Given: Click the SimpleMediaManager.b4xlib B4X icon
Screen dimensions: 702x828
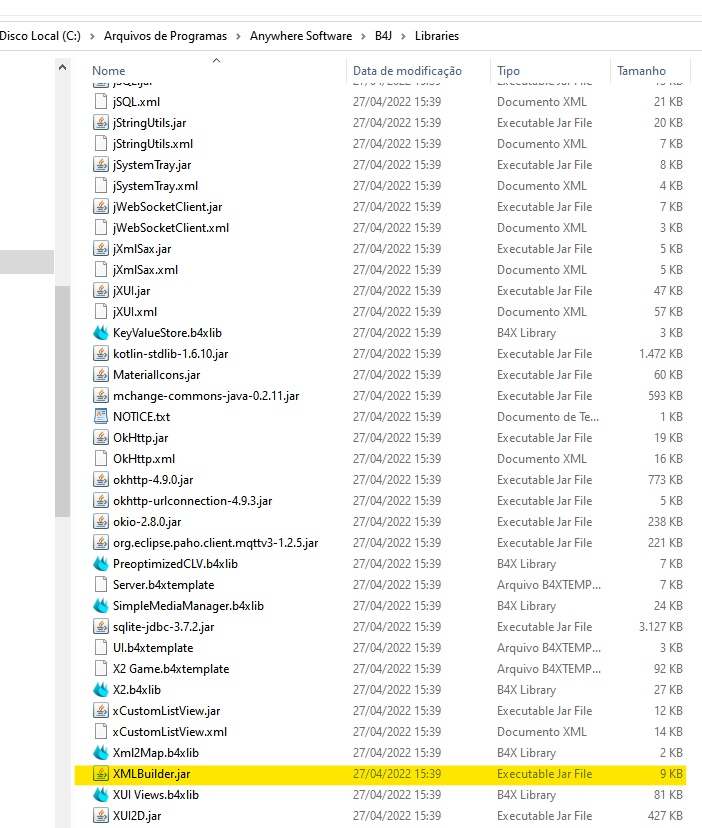Looking at the screenshot, I should pyautogui.click(x=100, y=606).
